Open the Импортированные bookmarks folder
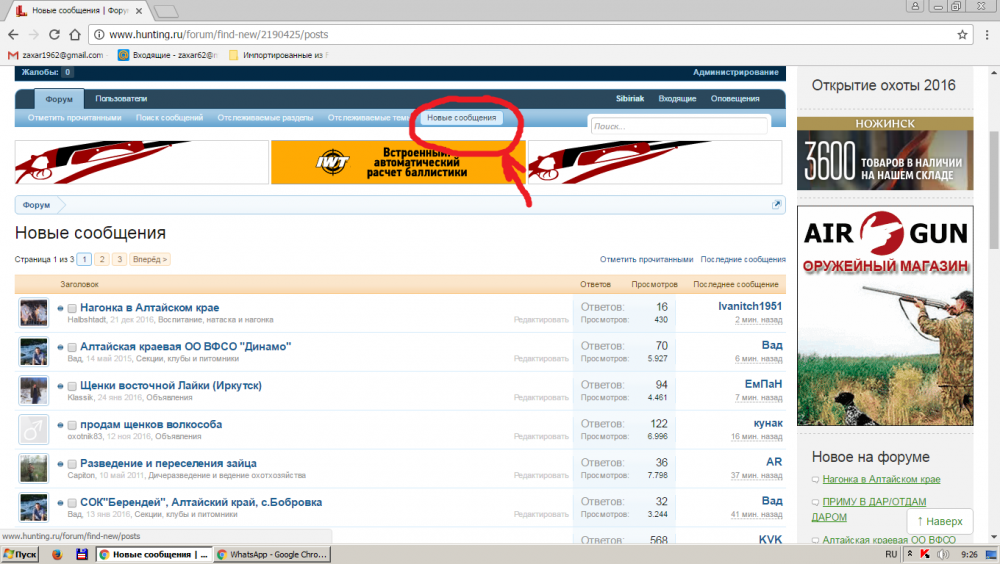This screenshot has width=1000, height=564. click(278, 55)
